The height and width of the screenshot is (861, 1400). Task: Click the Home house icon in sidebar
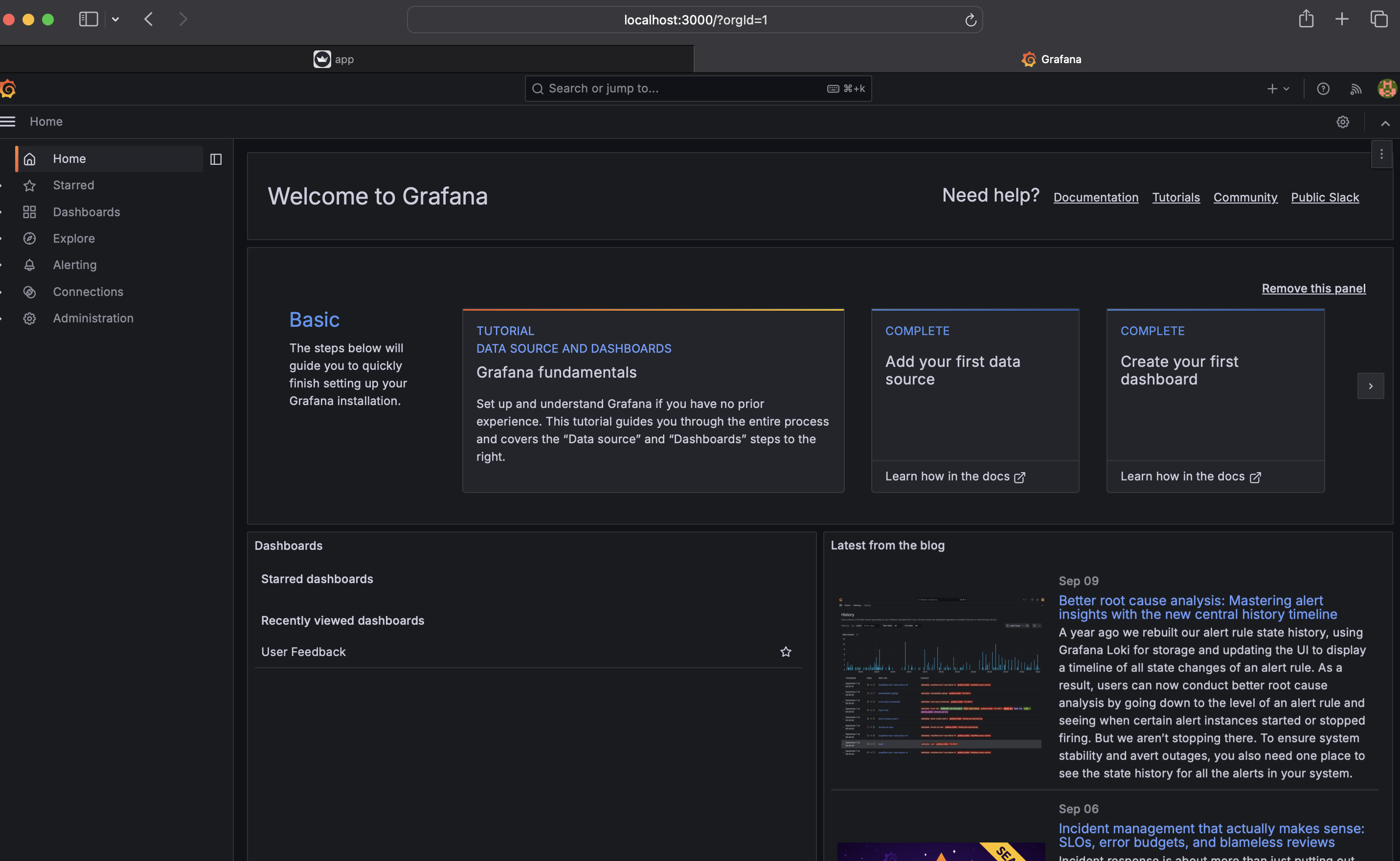[30, 159]
